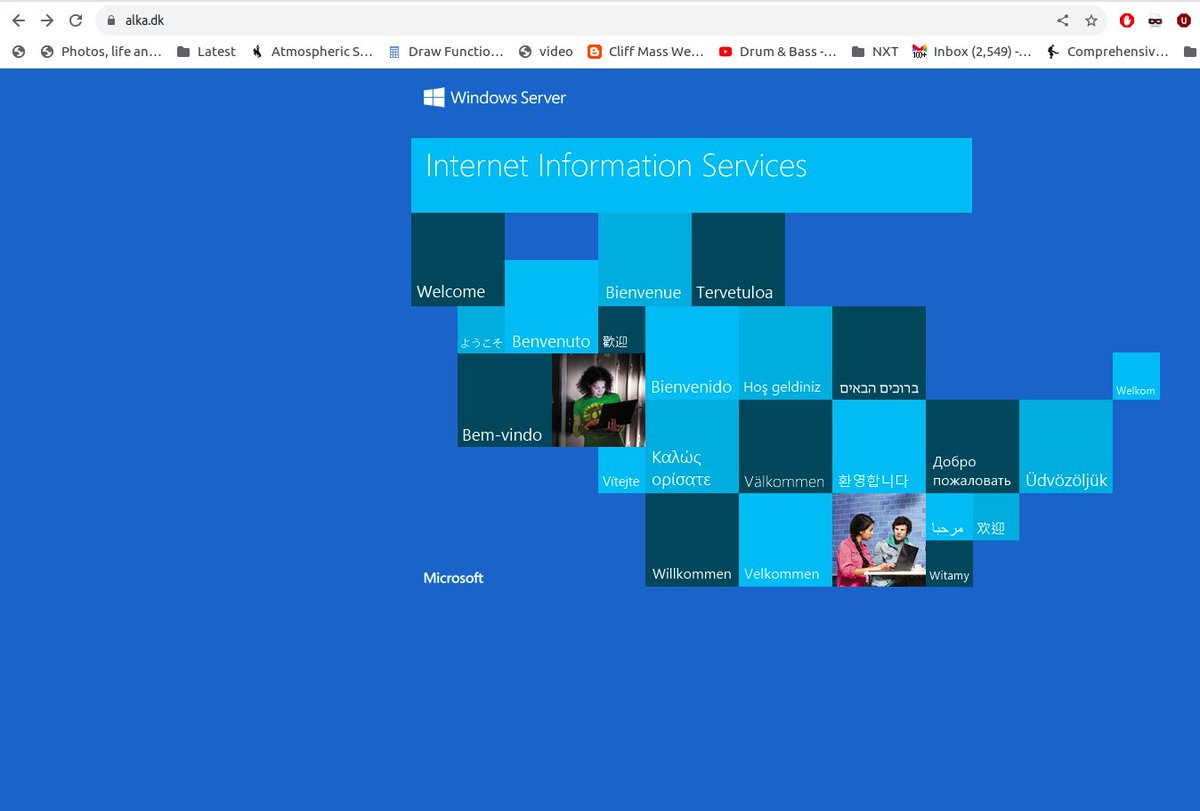Click the Hoş geldiniz tile
The image size is (1200, 811).
click(x=785, y=353)
